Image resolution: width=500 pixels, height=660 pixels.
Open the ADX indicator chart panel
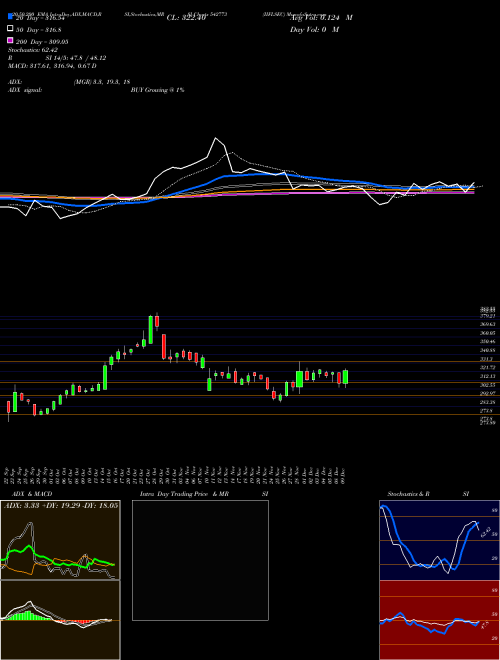pos(60,540)
